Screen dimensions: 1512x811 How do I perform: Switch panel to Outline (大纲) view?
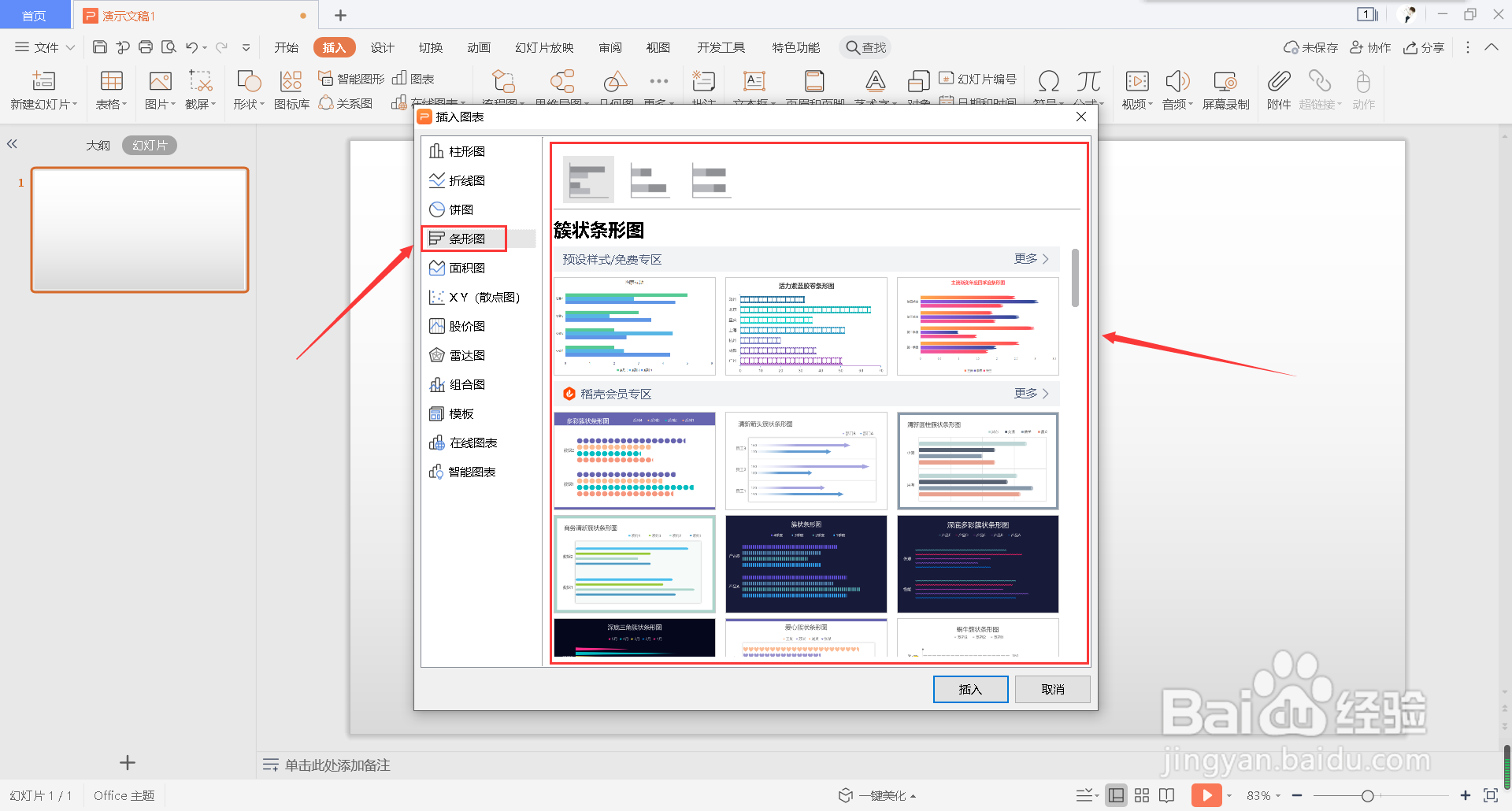coord(98,146)
